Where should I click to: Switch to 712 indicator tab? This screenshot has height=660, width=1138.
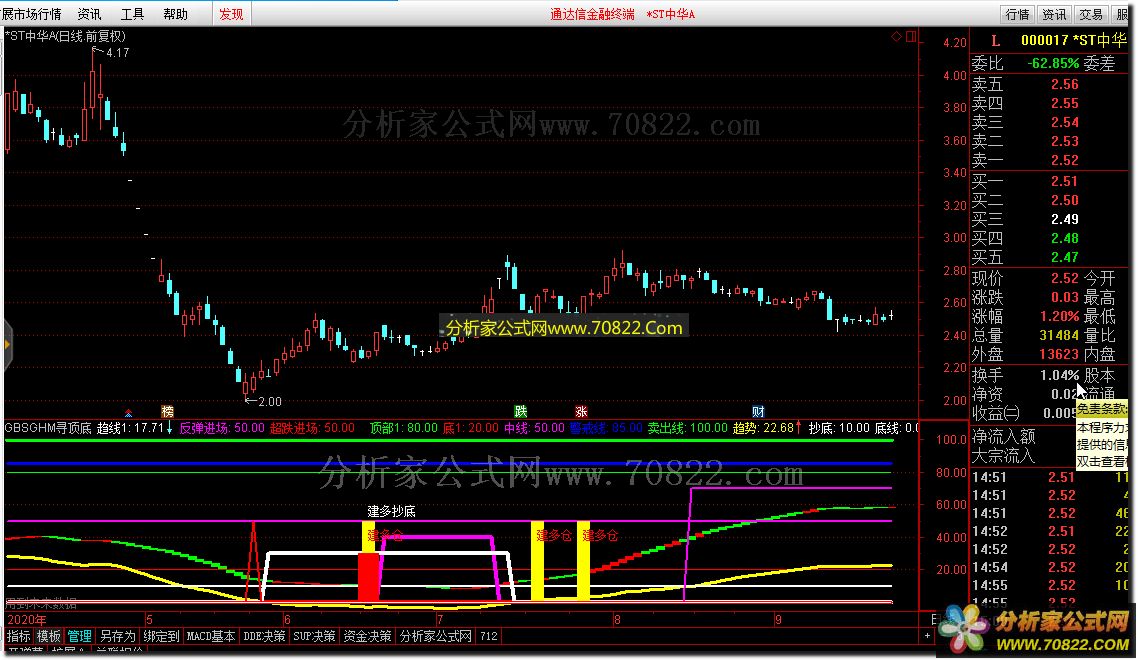pos(489,636)
